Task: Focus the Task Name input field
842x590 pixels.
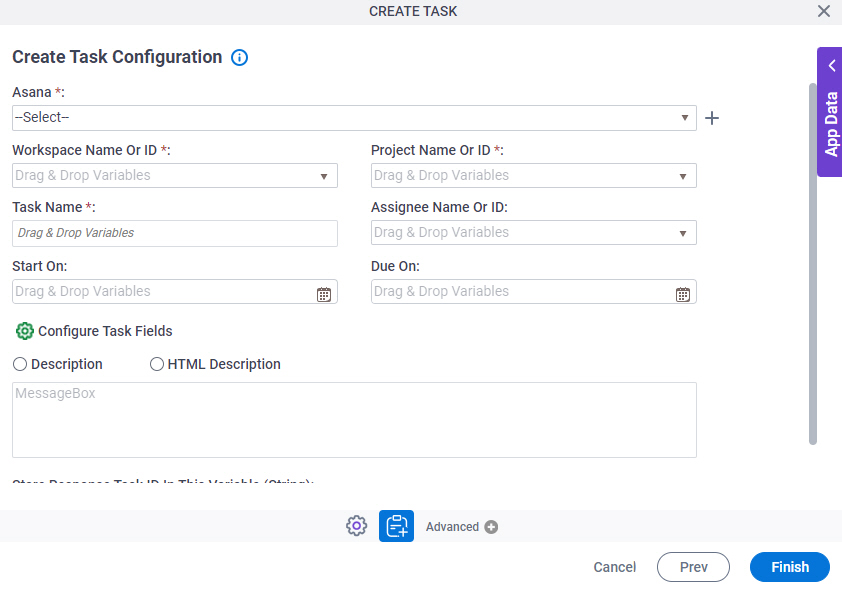Action: pyautogui.click(x=175, y=234)
